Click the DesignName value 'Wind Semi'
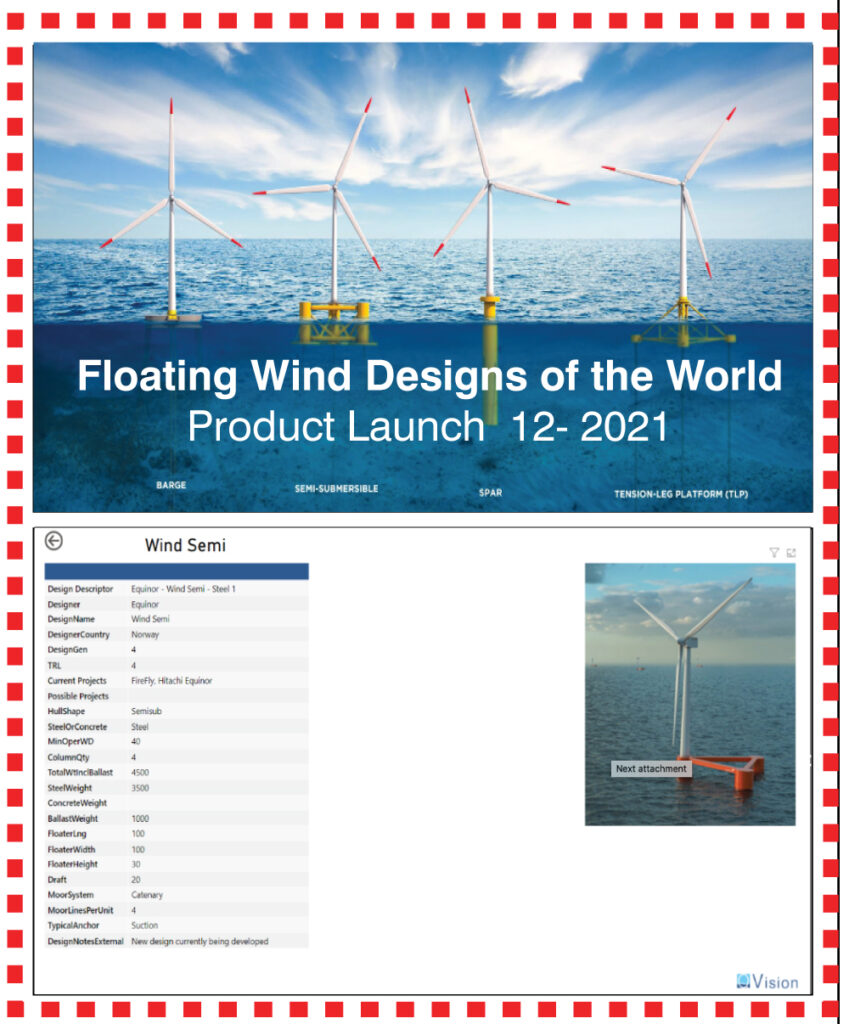Image resolution: width=849 pixels, height=1024 pixels. pyautogui.click(x=150, y=619)
